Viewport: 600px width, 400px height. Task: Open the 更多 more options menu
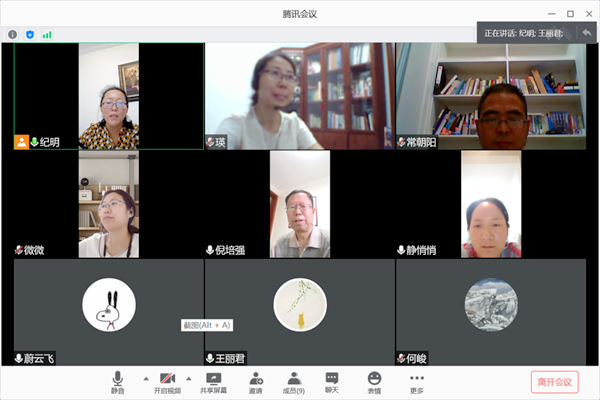coord(416,381)
